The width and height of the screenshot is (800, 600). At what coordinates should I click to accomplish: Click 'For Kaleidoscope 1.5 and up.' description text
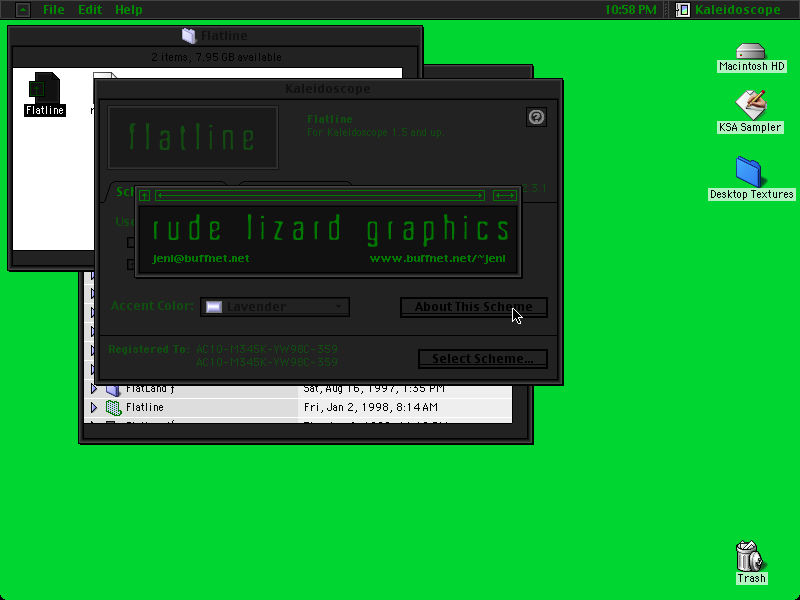(x=376, y=133)
